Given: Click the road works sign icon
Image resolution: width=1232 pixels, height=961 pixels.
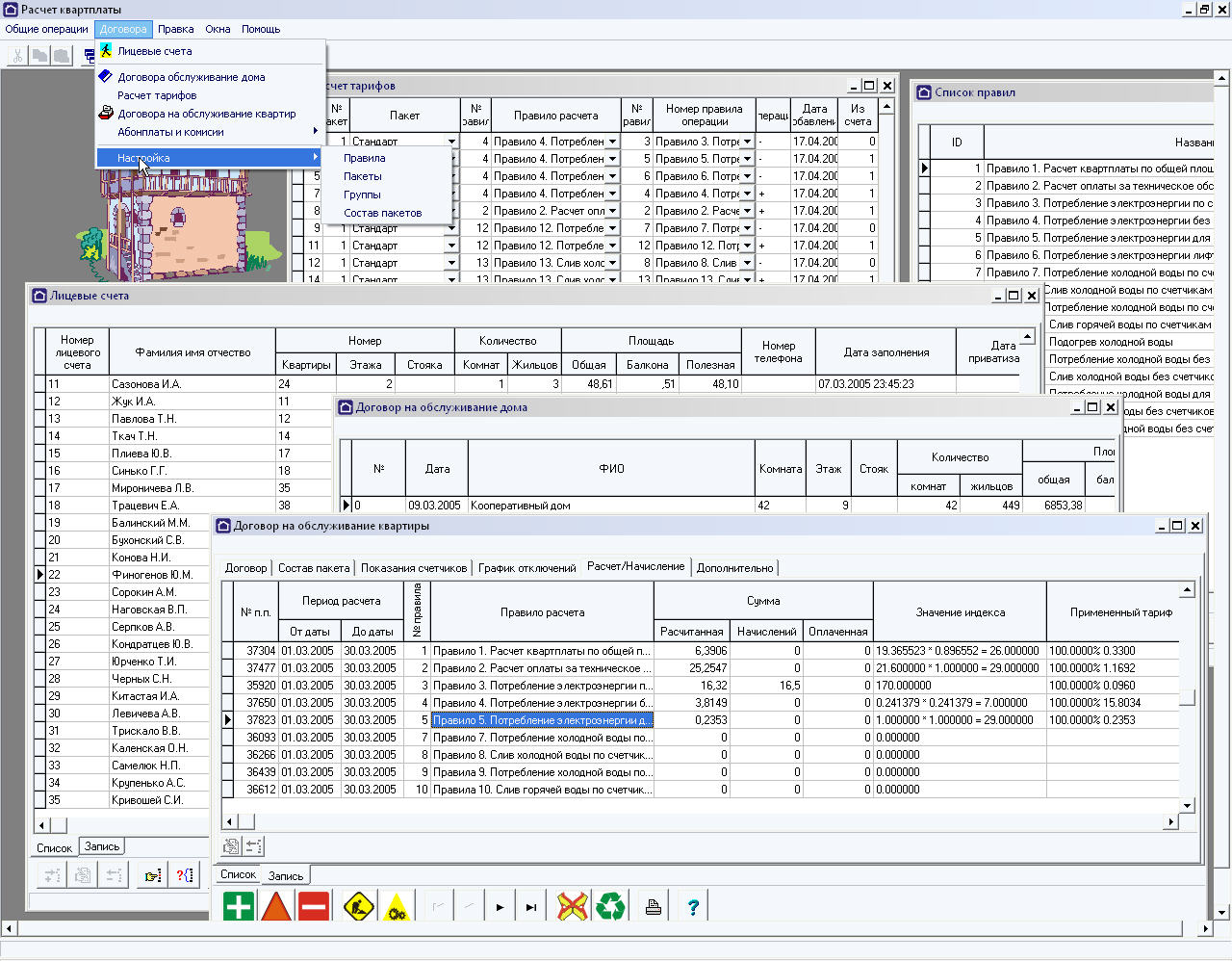Looking at the screenshot, I should point(359,906).
